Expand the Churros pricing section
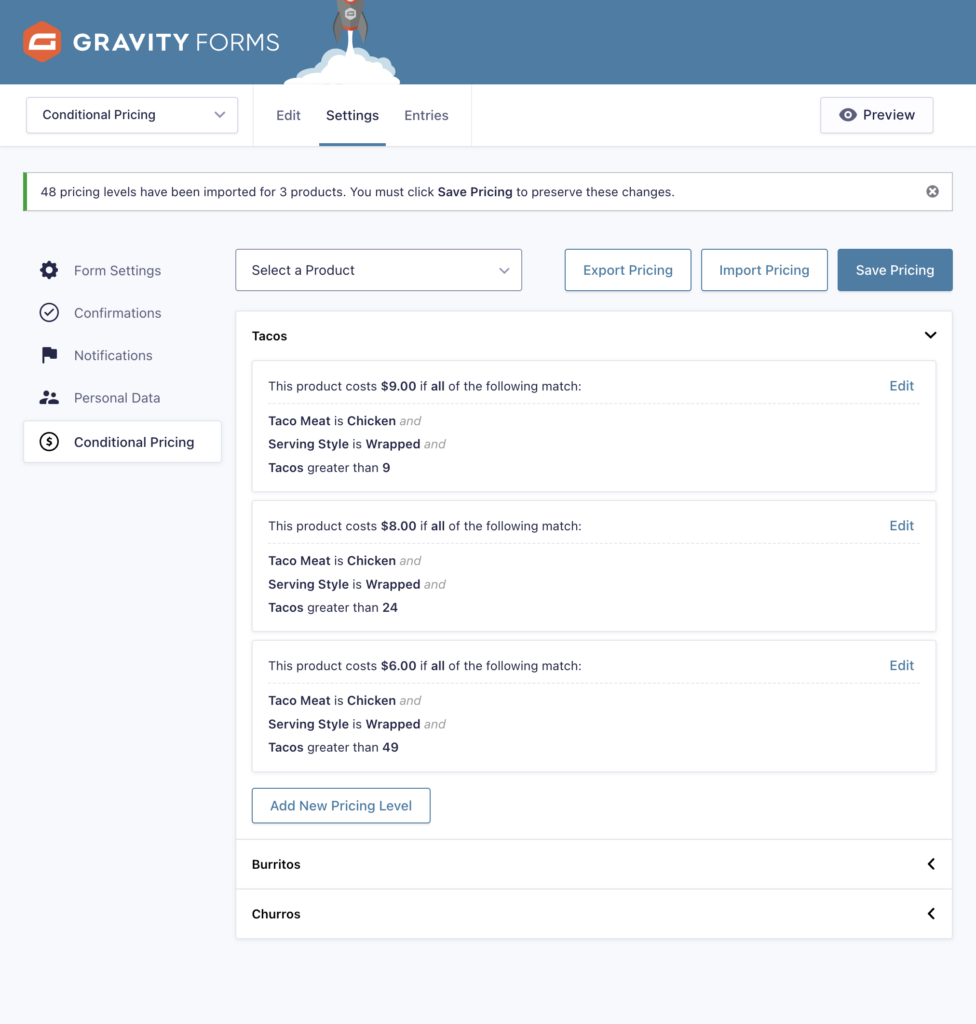Viewport: 976px width, 1024px height. 930,914
